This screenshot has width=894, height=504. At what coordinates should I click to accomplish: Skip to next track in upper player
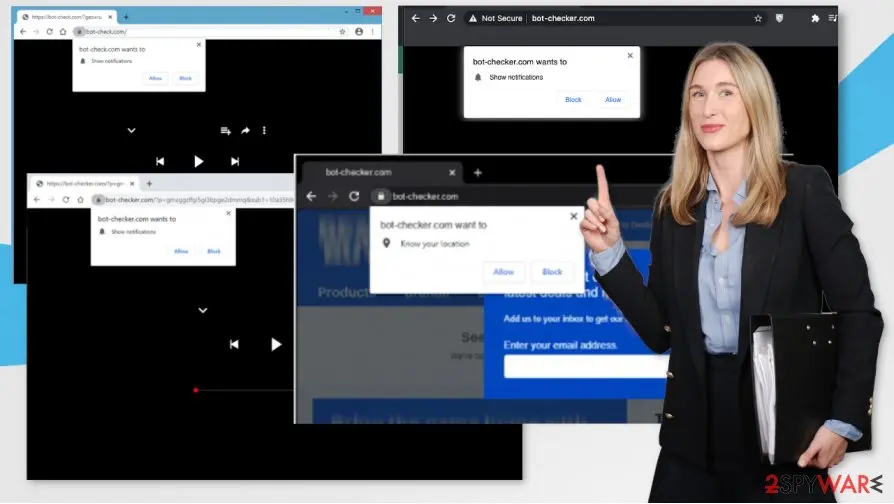click(235, 161)
